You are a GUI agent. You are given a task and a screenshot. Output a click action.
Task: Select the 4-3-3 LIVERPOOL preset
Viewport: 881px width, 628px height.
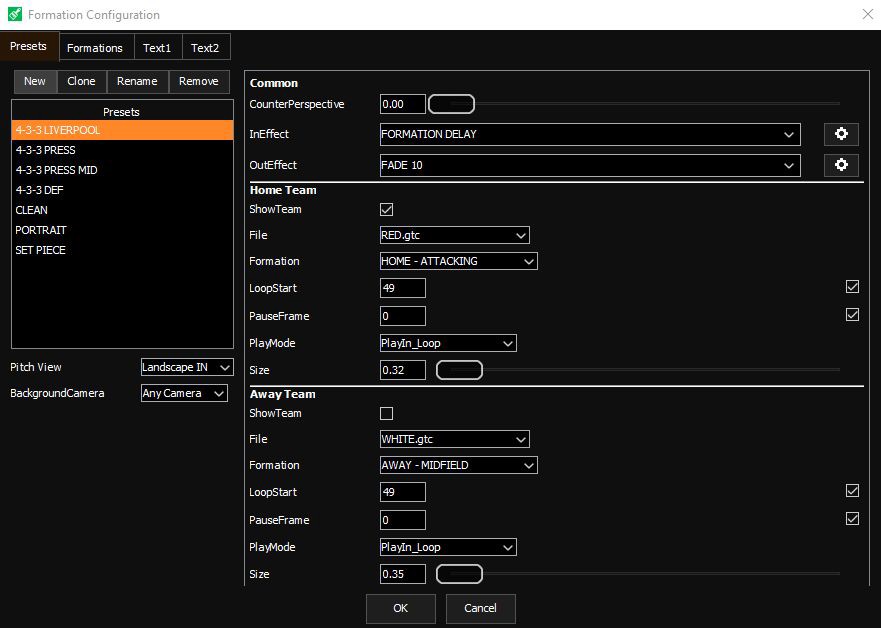(x=122, y=130)
